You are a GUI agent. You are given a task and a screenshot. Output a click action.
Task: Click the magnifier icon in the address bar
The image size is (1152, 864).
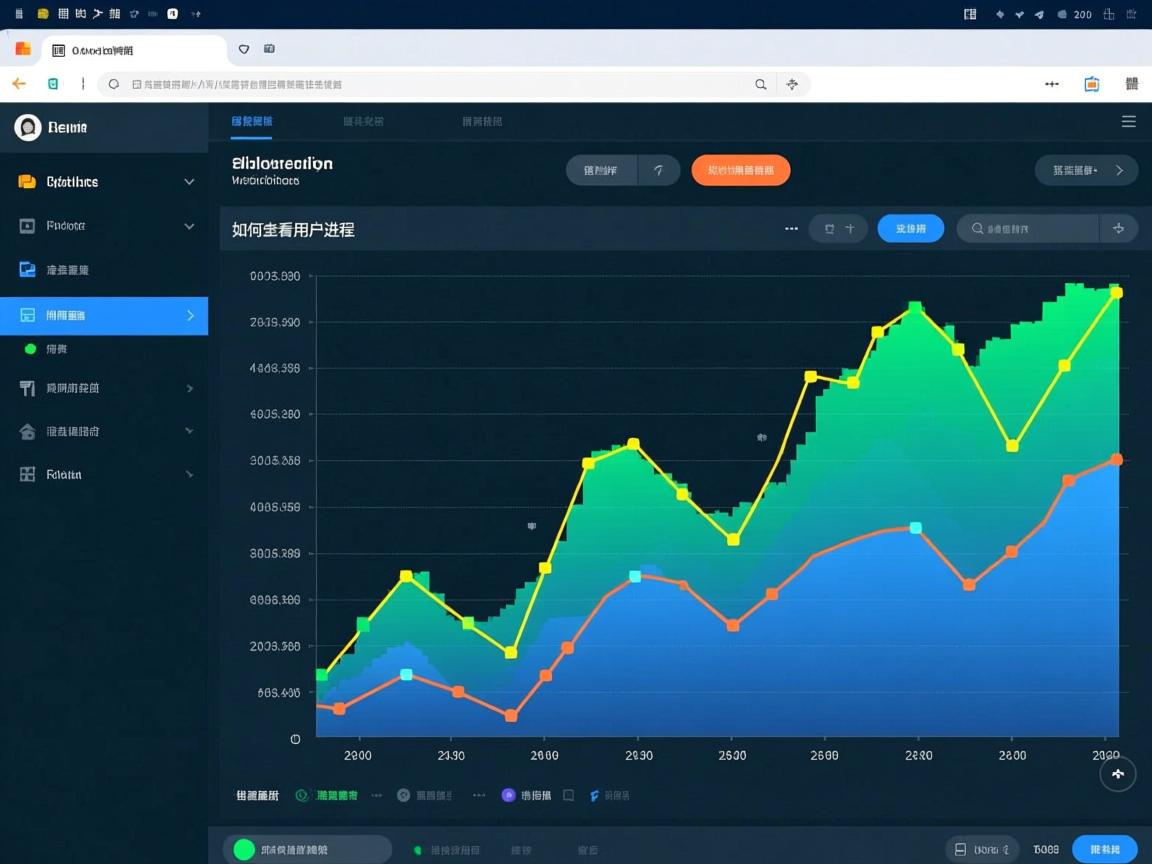click(x=761, y=85)
